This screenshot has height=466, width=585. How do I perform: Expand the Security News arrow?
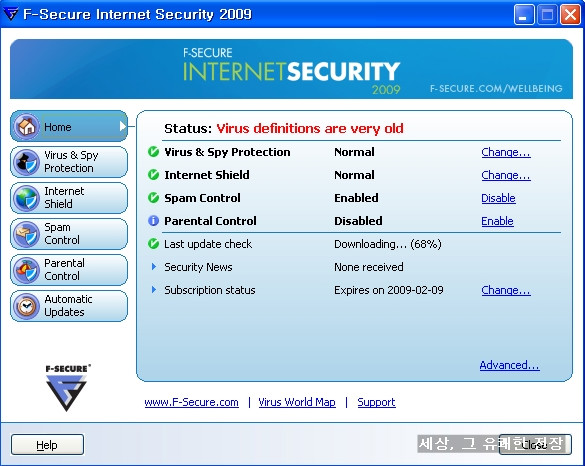pos(154,267)
